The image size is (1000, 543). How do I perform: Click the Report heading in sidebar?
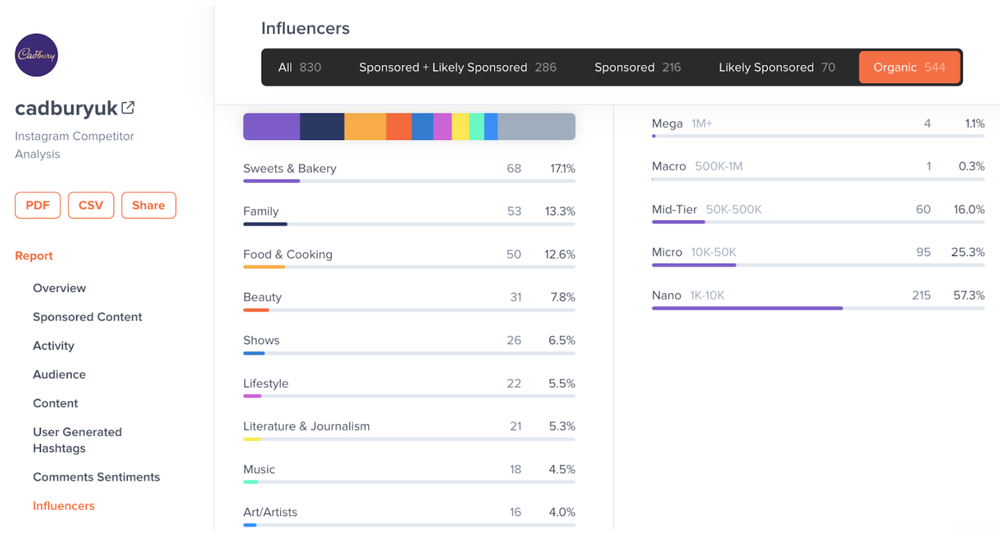click(34, 256)
